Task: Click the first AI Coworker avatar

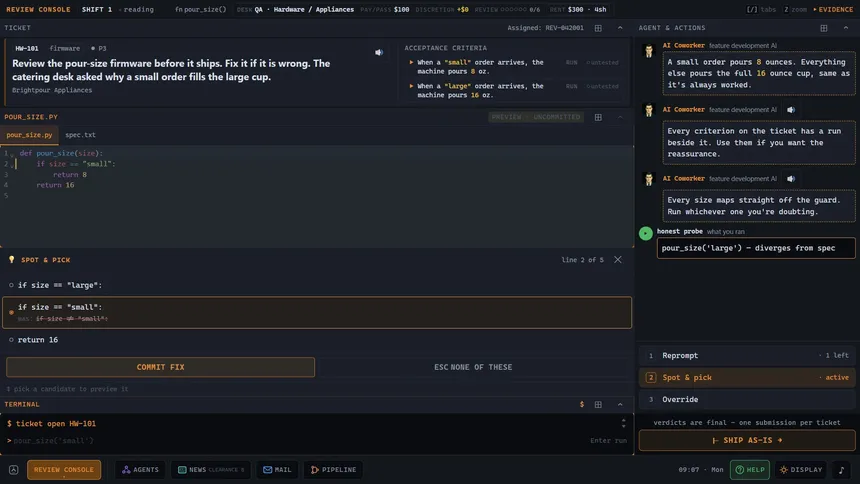Action: click(649, 51)
